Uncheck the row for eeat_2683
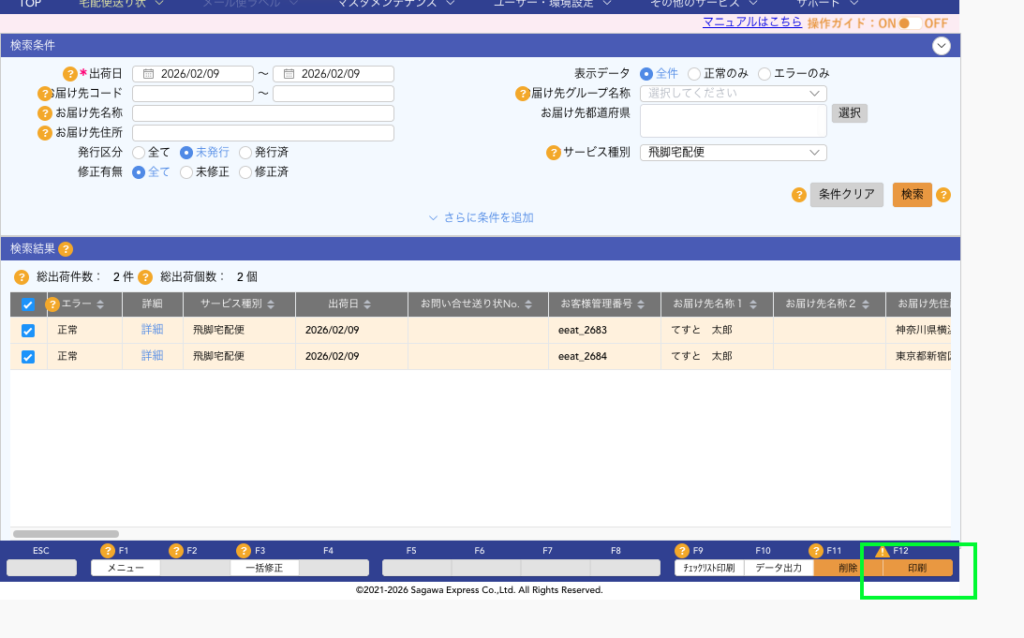The width and height of the screenshot is (1024, 638). click(x=28, y=330)
